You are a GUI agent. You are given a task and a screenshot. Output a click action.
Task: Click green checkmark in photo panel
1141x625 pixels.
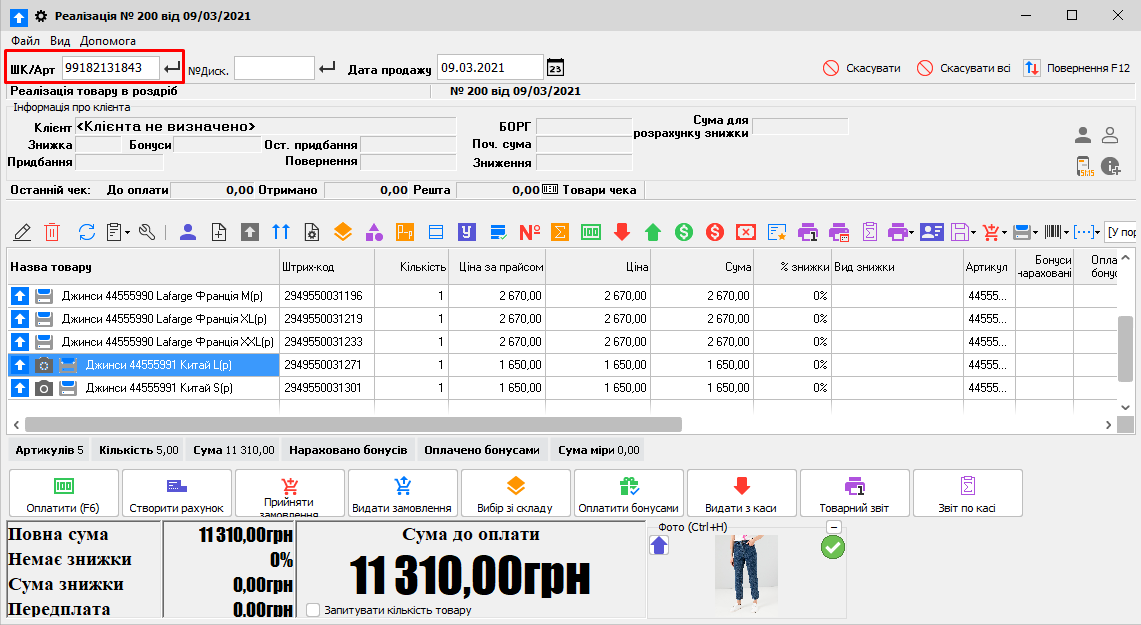tap(832, 547)
